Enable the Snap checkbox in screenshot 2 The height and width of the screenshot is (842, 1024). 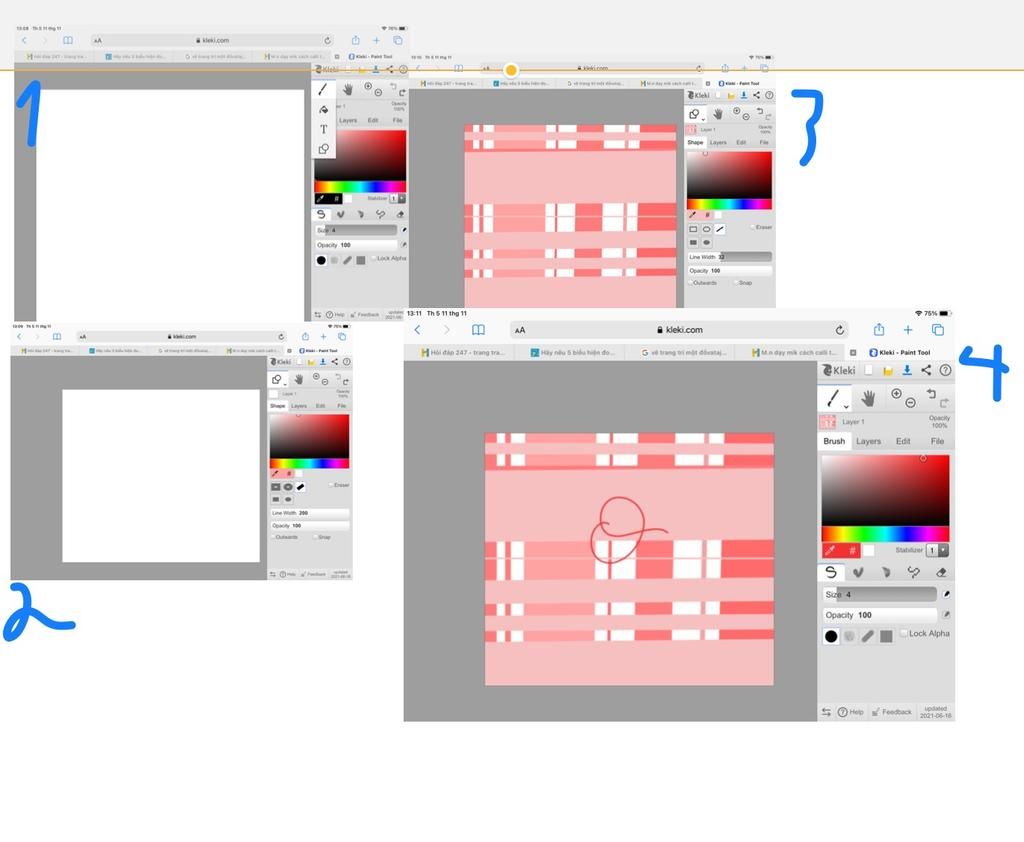tap(315, 537)
